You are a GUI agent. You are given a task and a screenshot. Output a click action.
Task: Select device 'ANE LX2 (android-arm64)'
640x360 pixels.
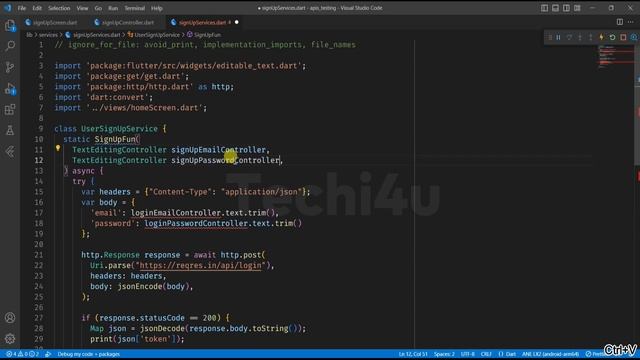point(550,354)
